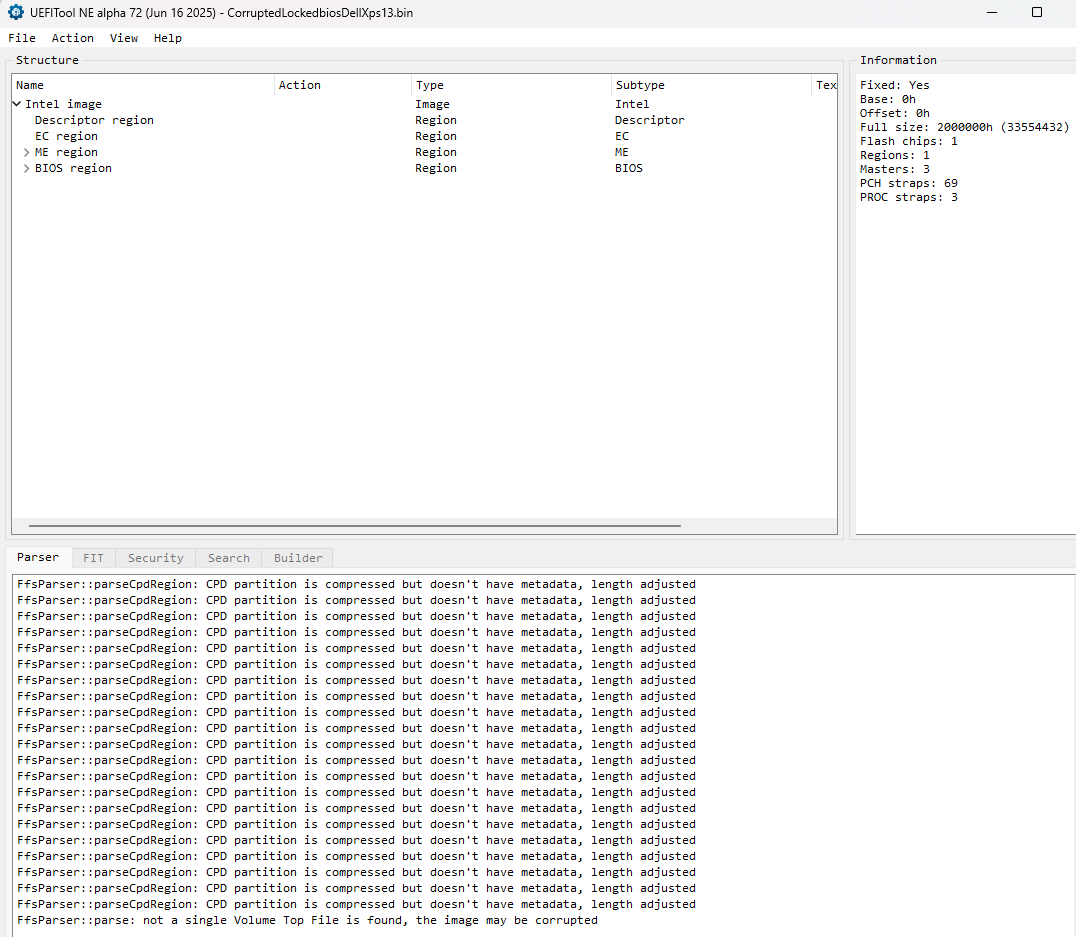Viewport: 1076px width, 937px height.
Task: Click the 'Volume Top File' corrupted warning message
Action: coord(307,921)
